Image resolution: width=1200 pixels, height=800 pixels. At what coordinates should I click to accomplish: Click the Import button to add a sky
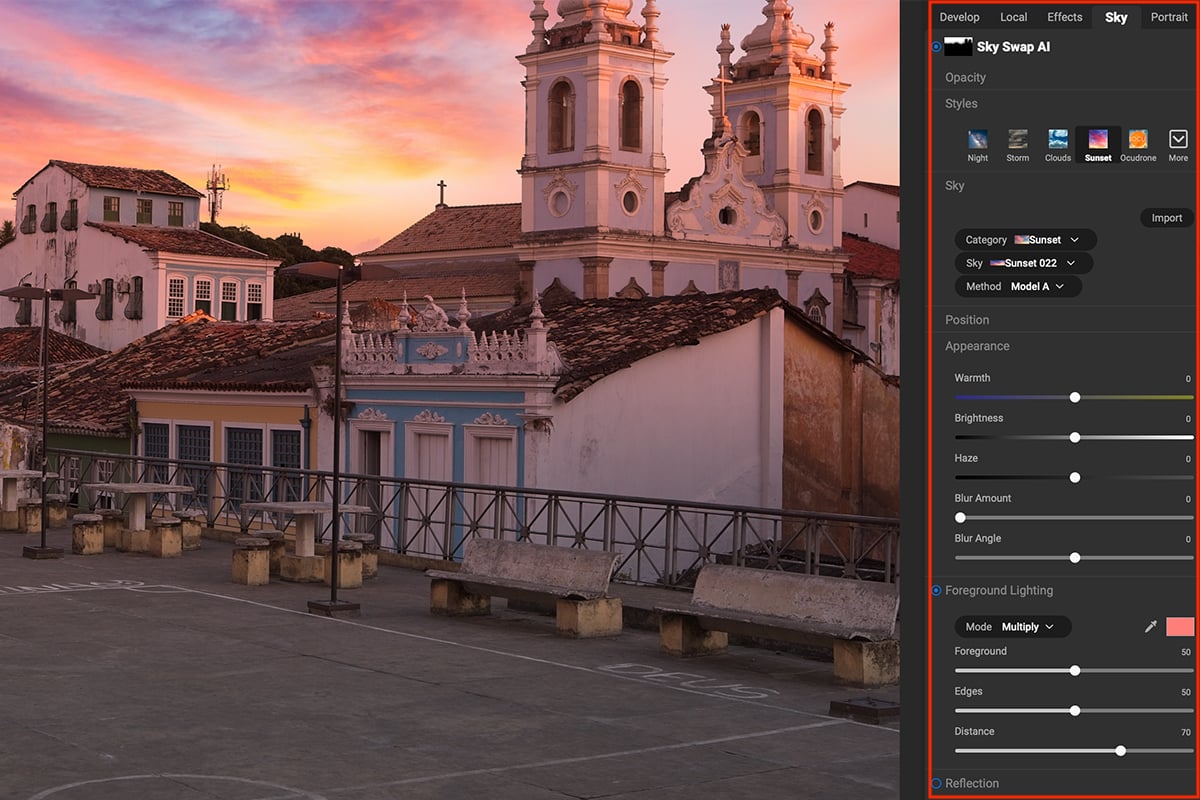click(1166, 217)
